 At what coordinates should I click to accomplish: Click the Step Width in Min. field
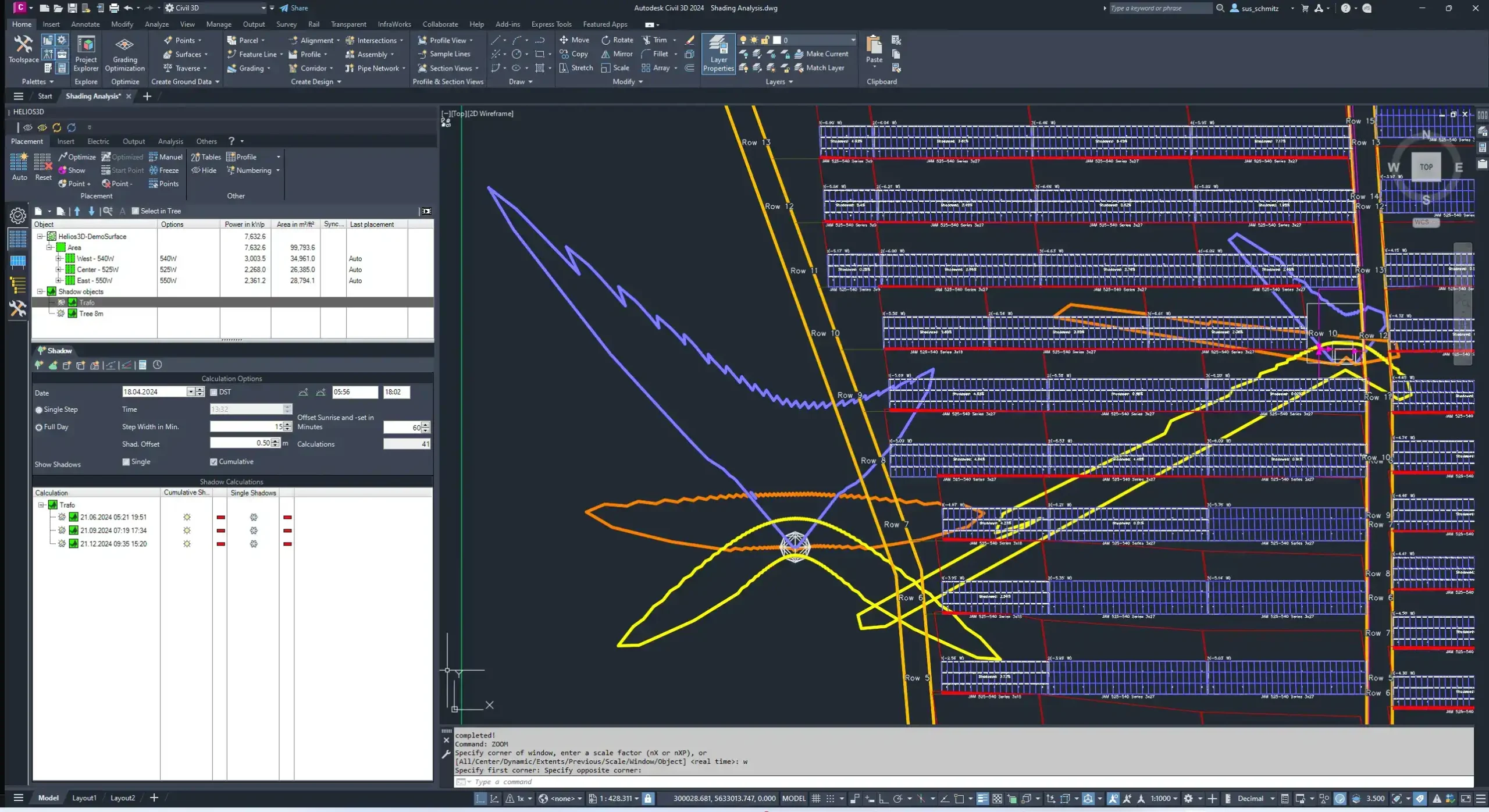coord(245,427)
